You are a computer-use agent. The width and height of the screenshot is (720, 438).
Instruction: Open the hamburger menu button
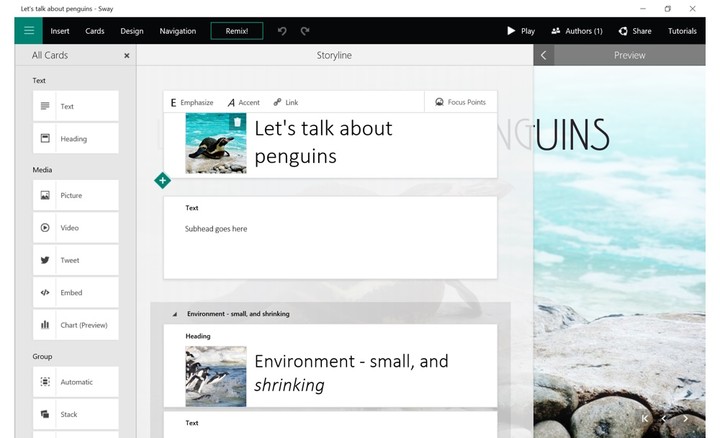click(28, 31)
